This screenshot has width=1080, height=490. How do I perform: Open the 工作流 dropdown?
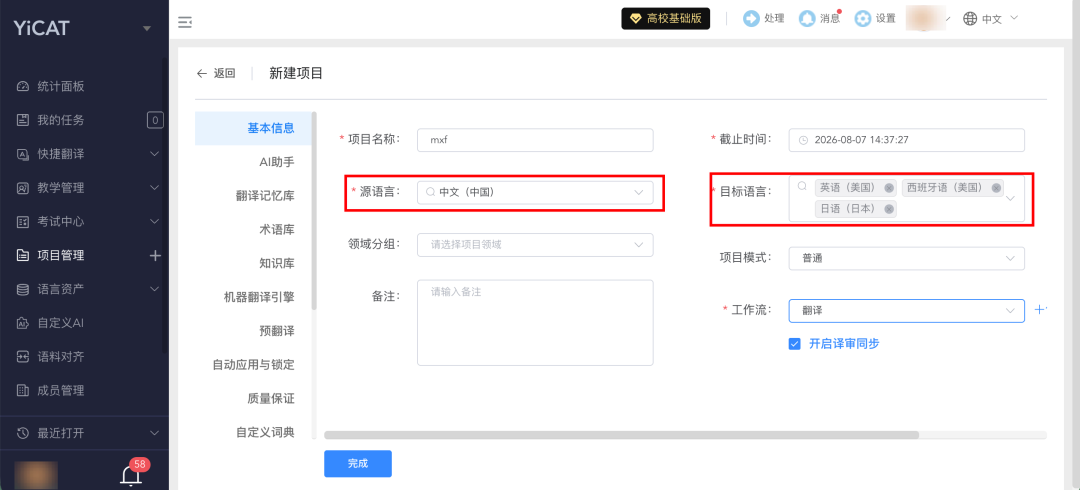906,311
